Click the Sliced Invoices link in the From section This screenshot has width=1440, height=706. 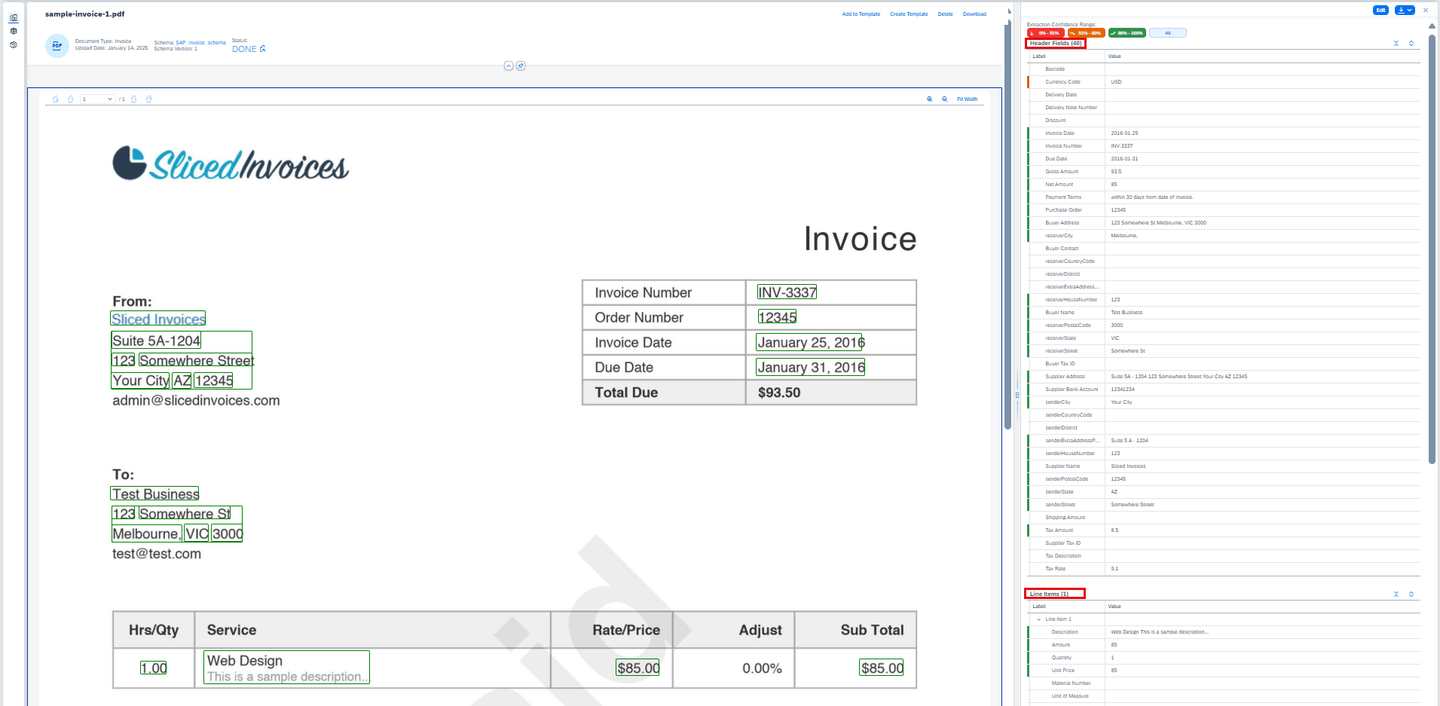click(x=158, y=319)
